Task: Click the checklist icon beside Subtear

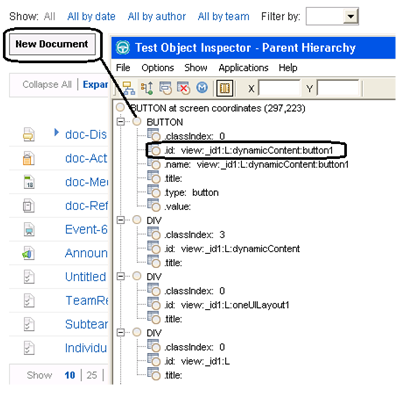Action: tap(29, 324)
